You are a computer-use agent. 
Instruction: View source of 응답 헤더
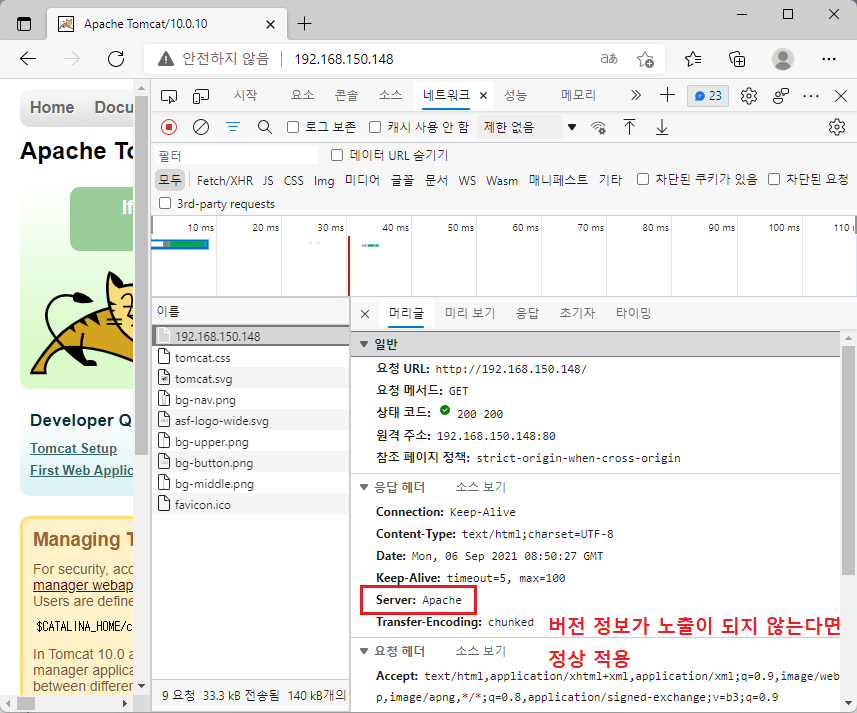[481, 487]
